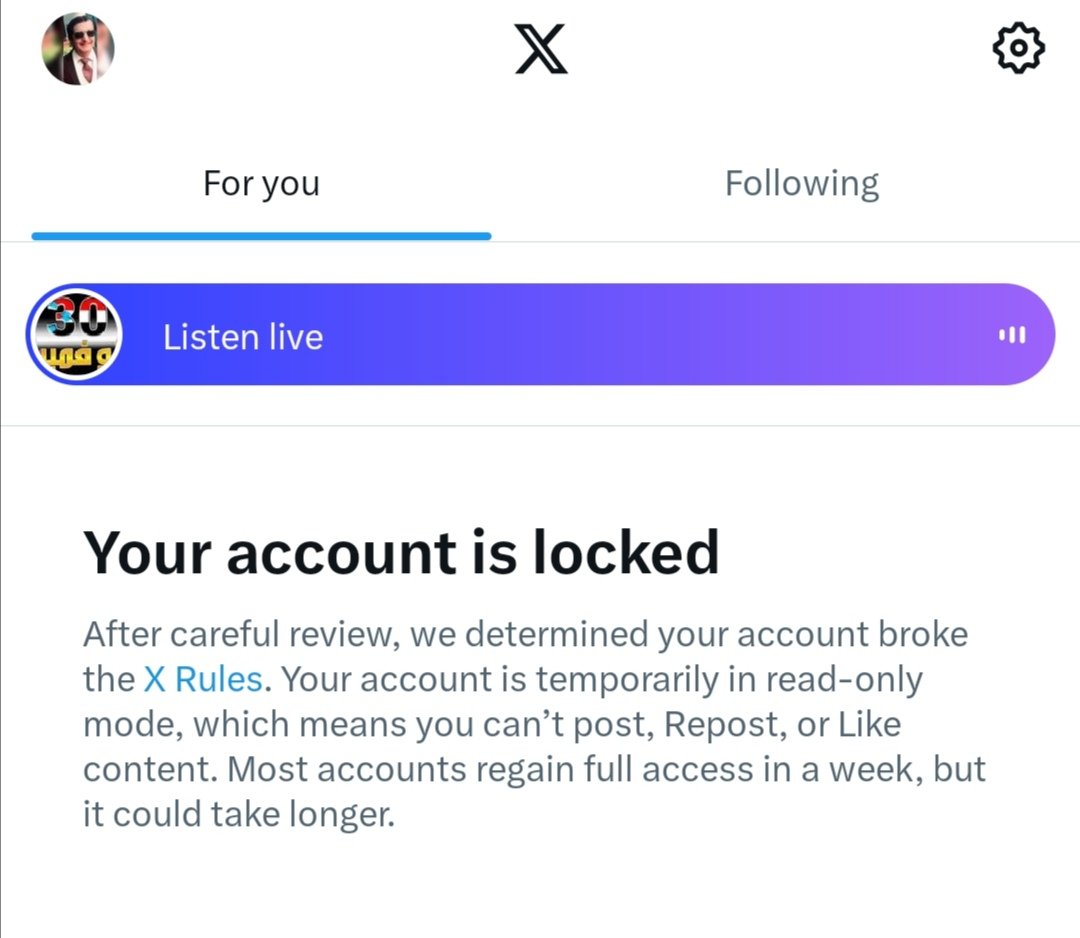This screenshot has width=1080, height=938.
Task: Tap the space host avatar with 30
Action: [75, 335]
